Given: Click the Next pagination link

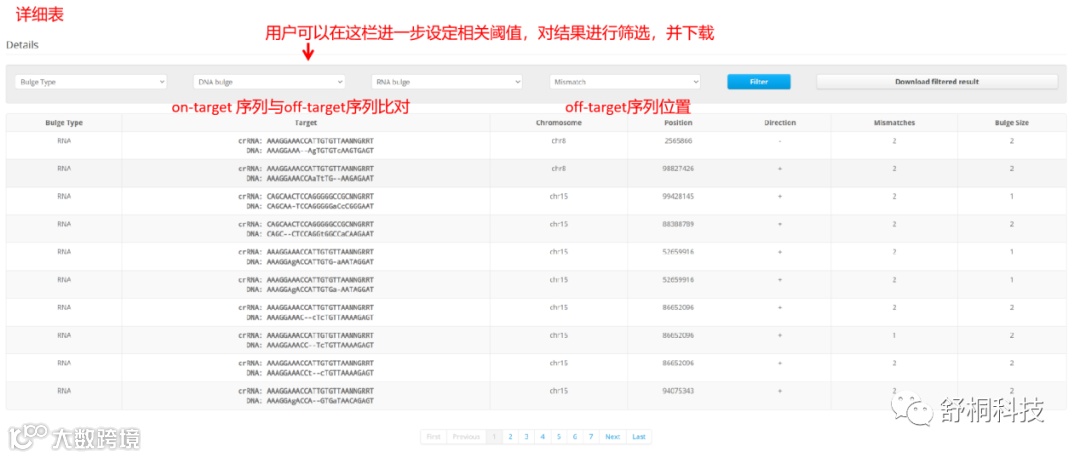Looking at the screenshot, I should point(612,437).
